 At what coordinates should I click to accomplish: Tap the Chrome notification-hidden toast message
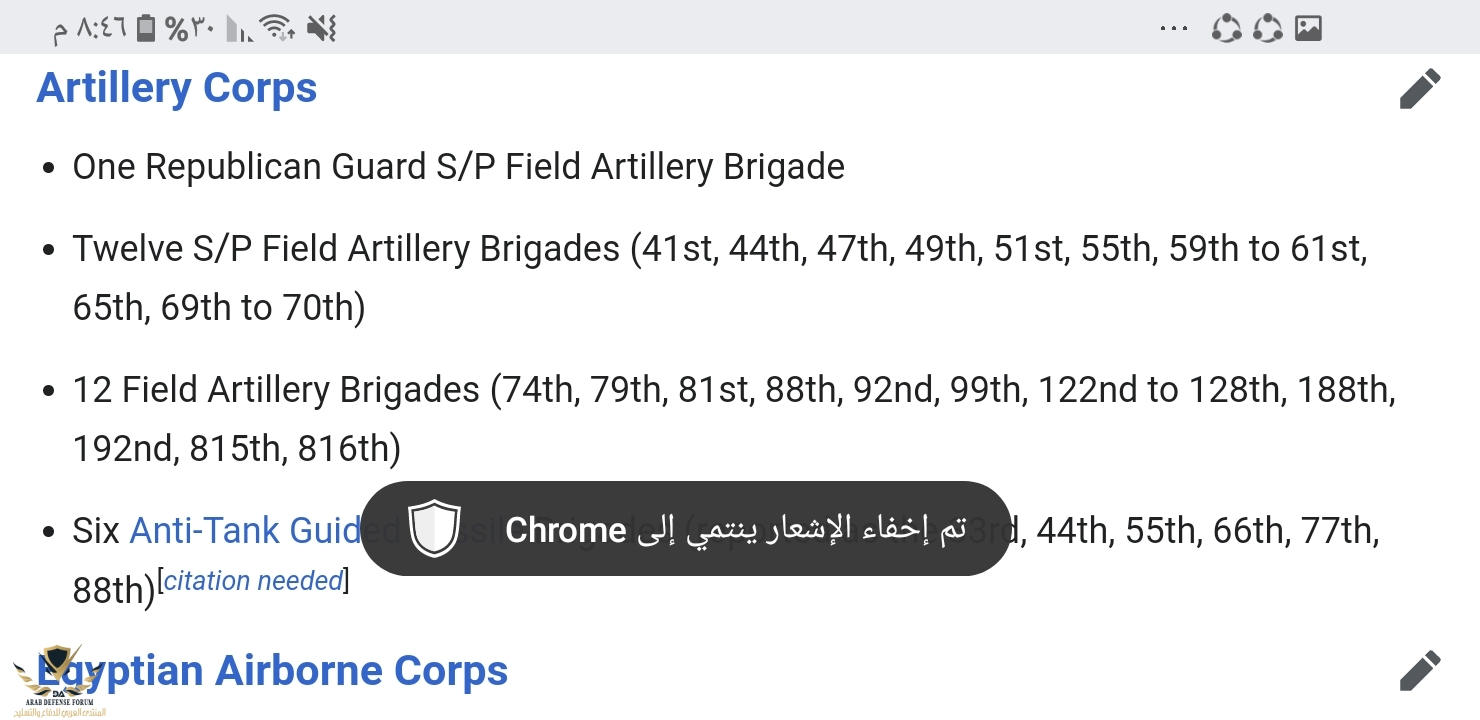click(735, 529)
